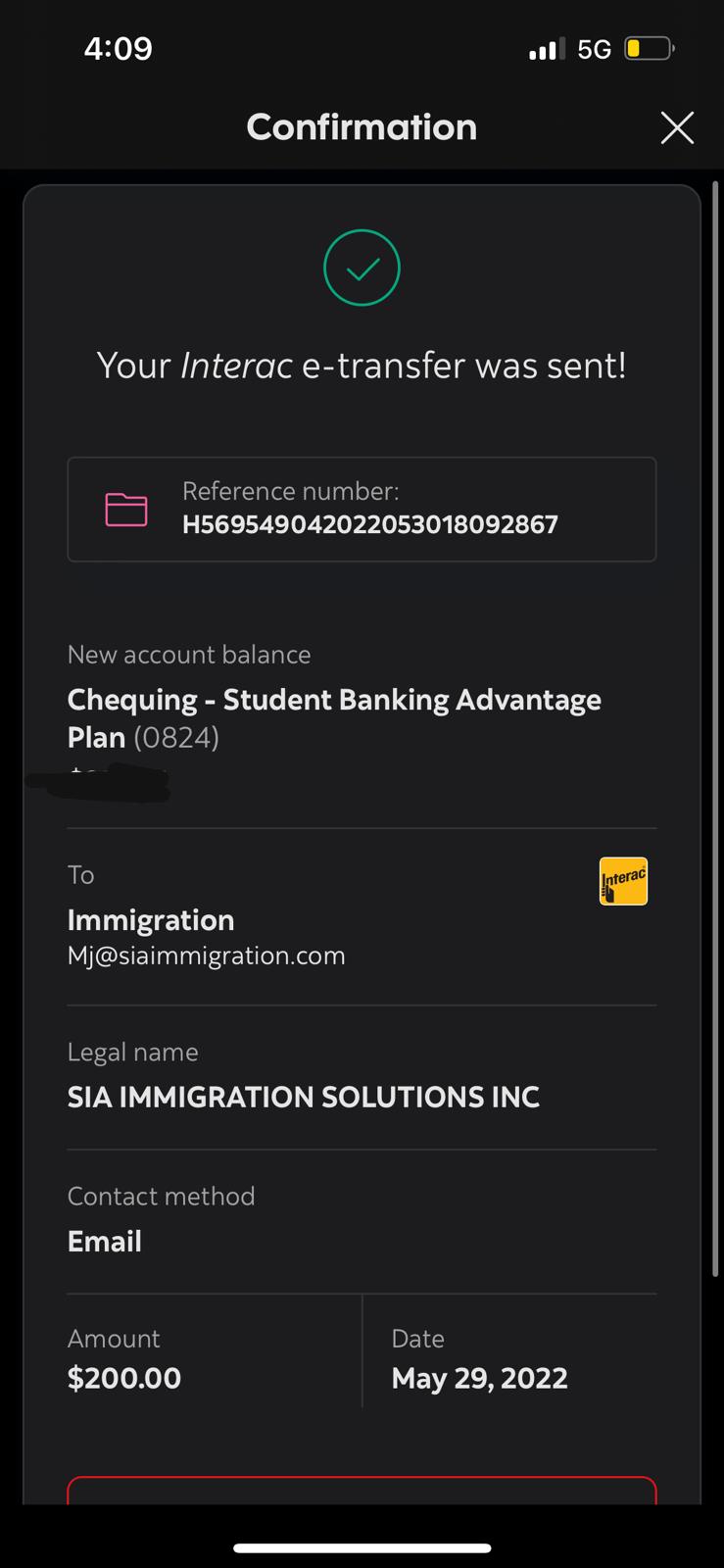Tap the vertical scrollbar on right edge
The width and height of the screenshot is (724, 1568).
(715, 725)
